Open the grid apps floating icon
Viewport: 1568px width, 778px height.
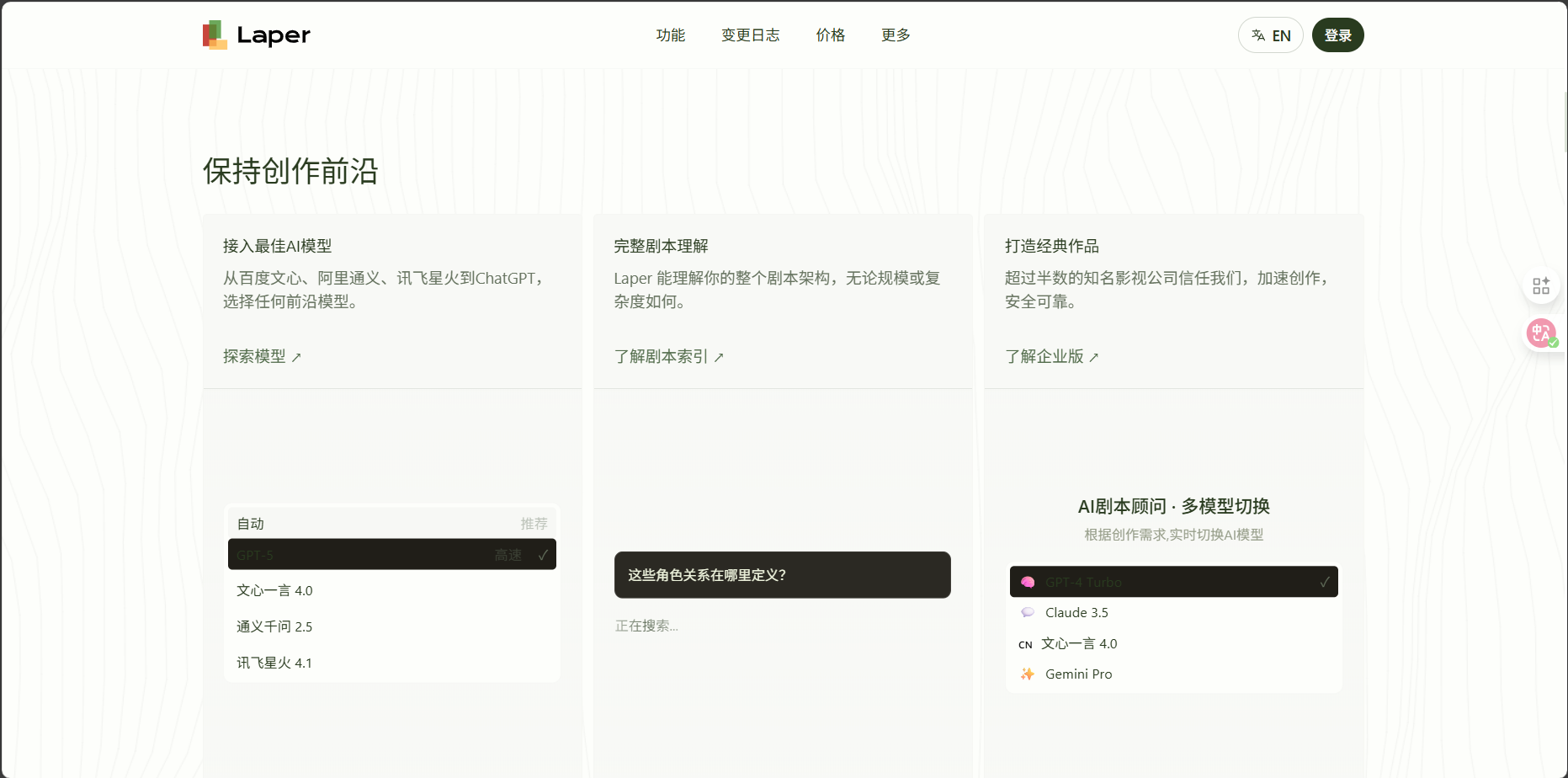[1541, 286]
